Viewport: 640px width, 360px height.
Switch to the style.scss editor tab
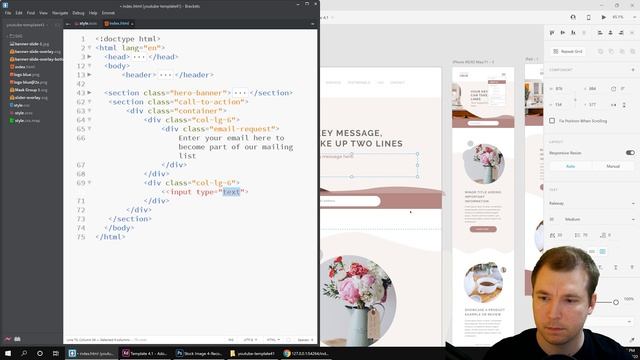click(87, 24)
